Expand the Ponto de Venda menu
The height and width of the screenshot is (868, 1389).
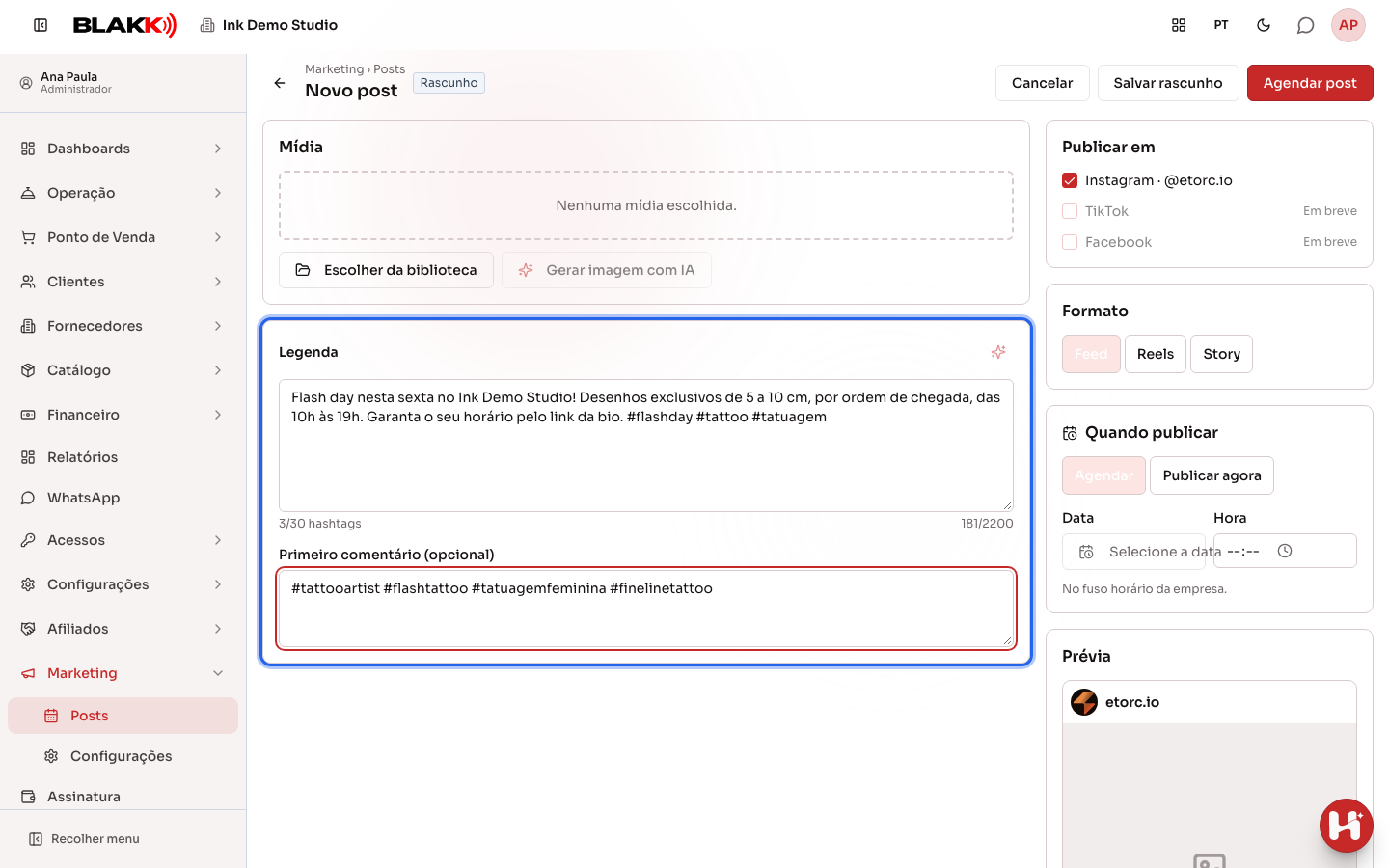pos(123,237)
